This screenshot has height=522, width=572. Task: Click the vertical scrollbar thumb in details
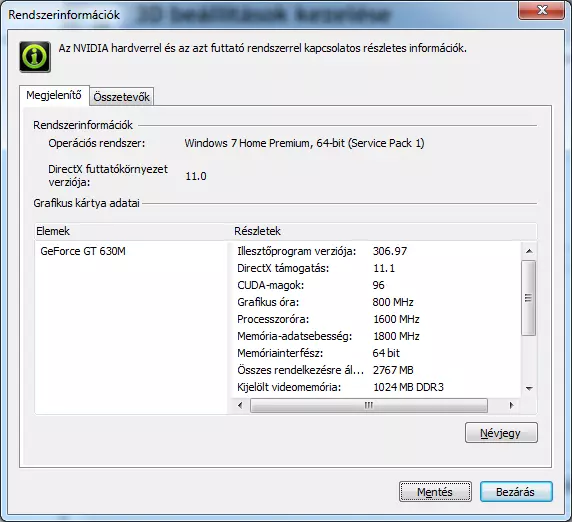coord(529,298)
